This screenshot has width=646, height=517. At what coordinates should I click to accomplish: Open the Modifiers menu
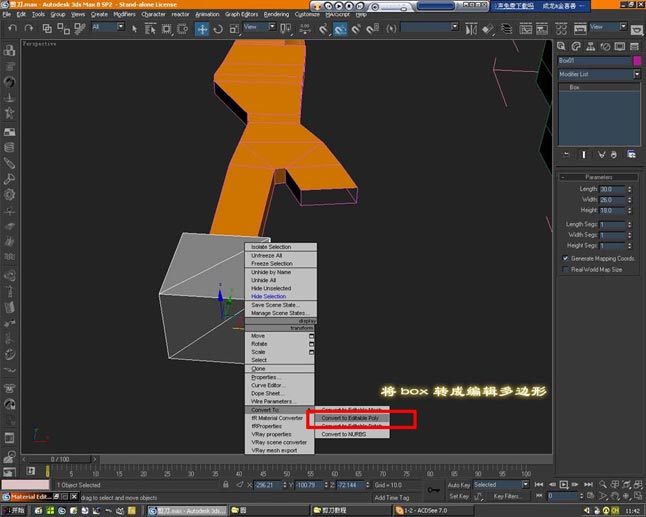tap(124, 14)
